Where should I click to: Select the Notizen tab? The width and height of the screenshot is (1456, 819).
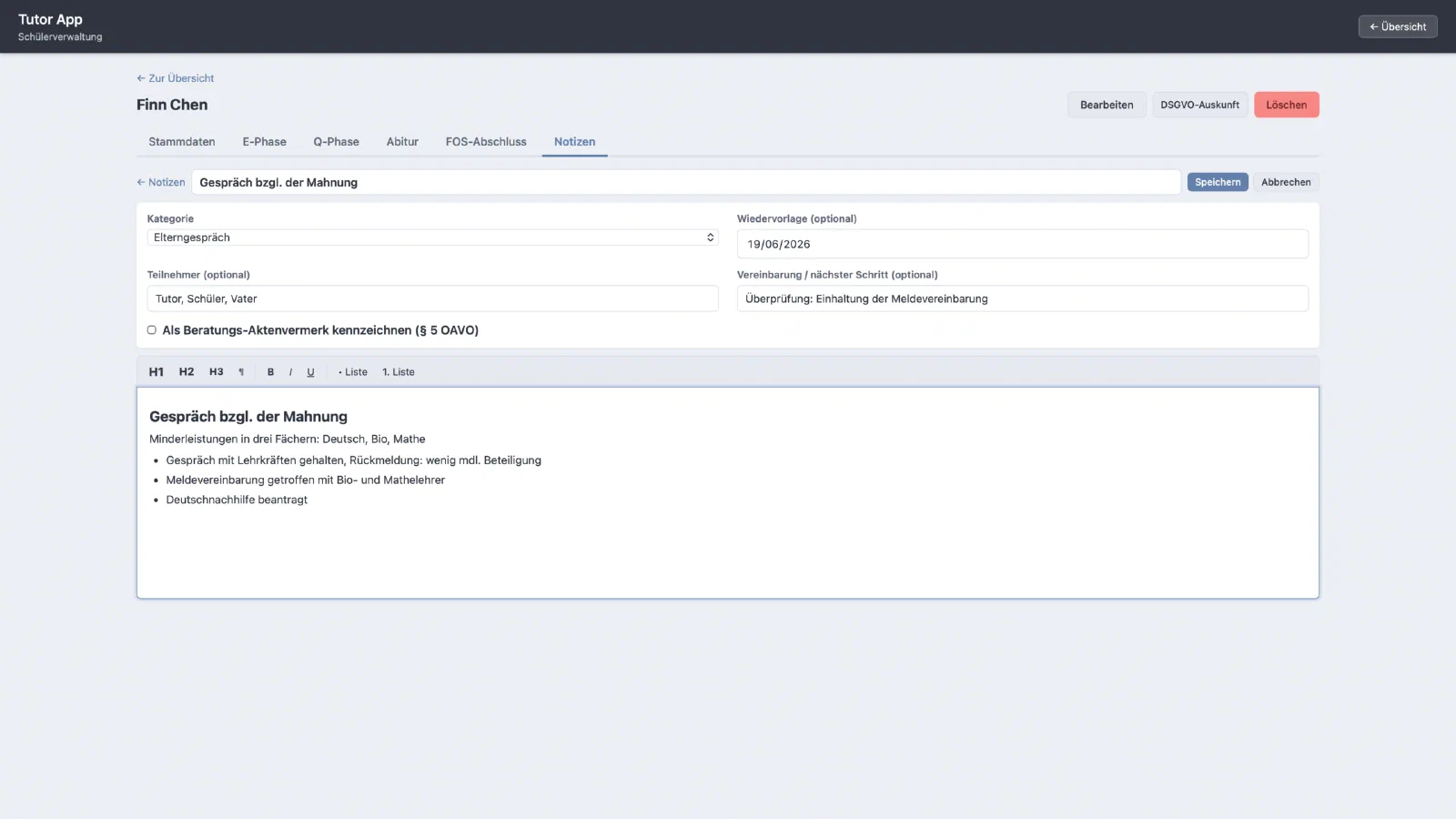coord(575,142)
